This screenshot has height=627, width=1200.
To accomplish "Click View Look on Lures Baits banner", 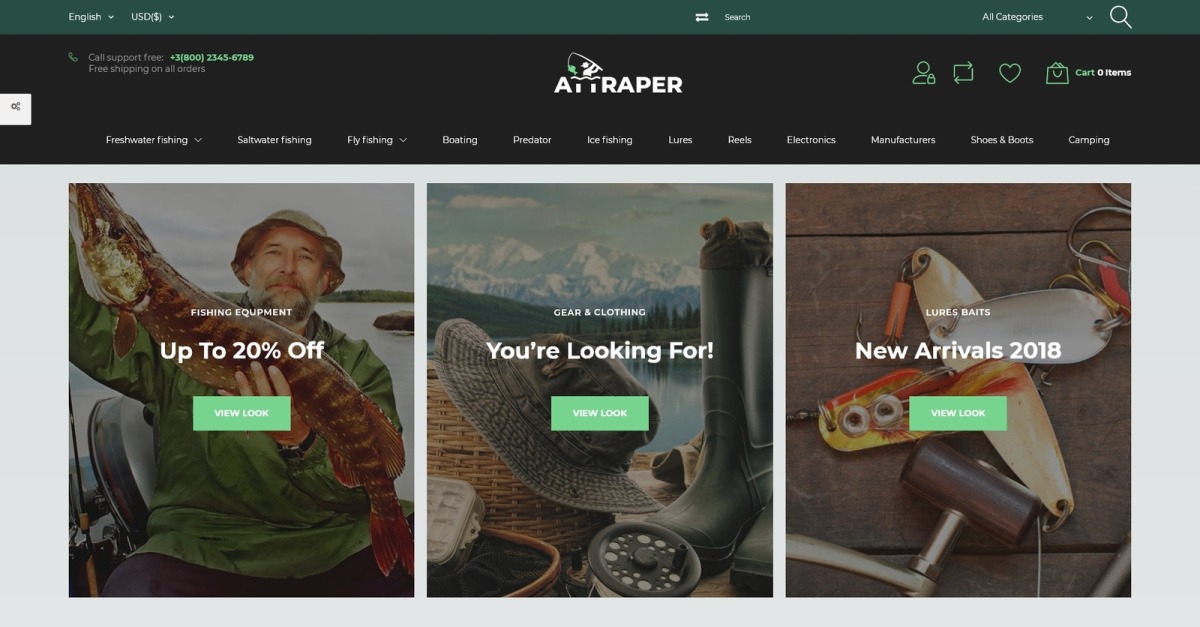I will [x=958, y=413].
